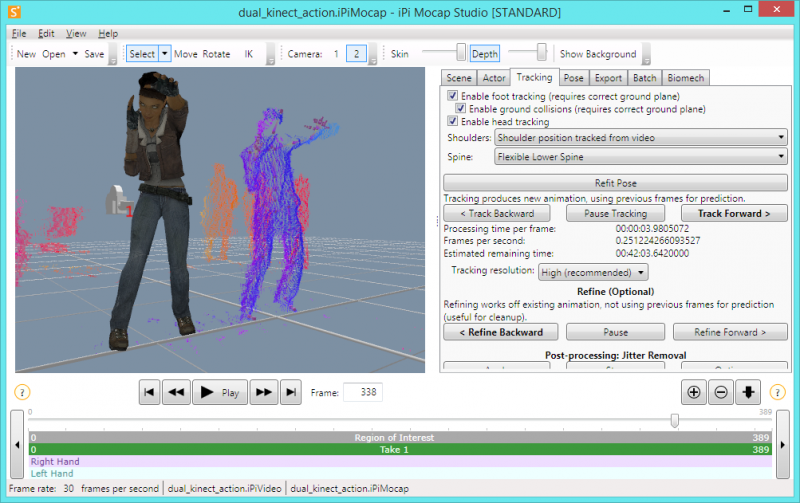800x503 pixels.
Task: Open the Shoulders dropdown
Action: (640, 137)
